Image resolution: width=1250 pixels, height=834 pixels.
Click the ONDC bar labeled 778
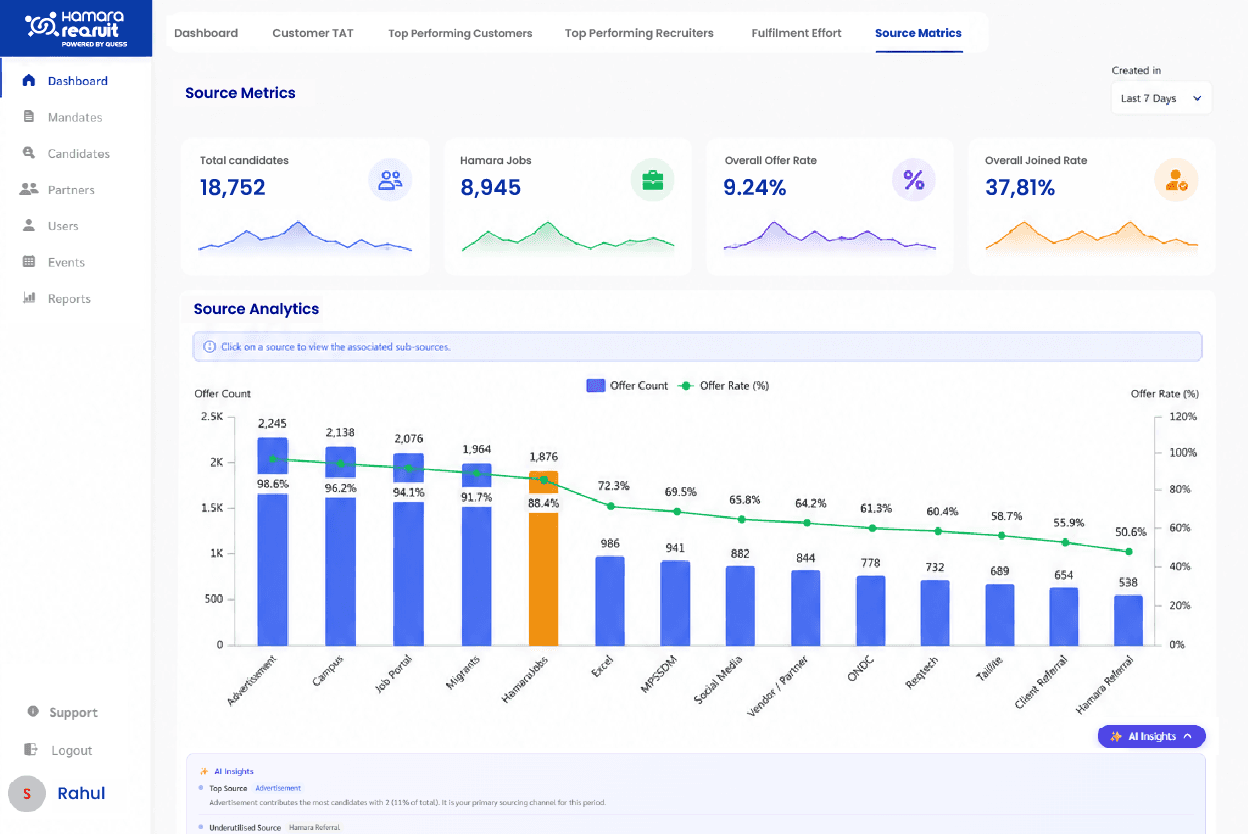tap(871, 610)
